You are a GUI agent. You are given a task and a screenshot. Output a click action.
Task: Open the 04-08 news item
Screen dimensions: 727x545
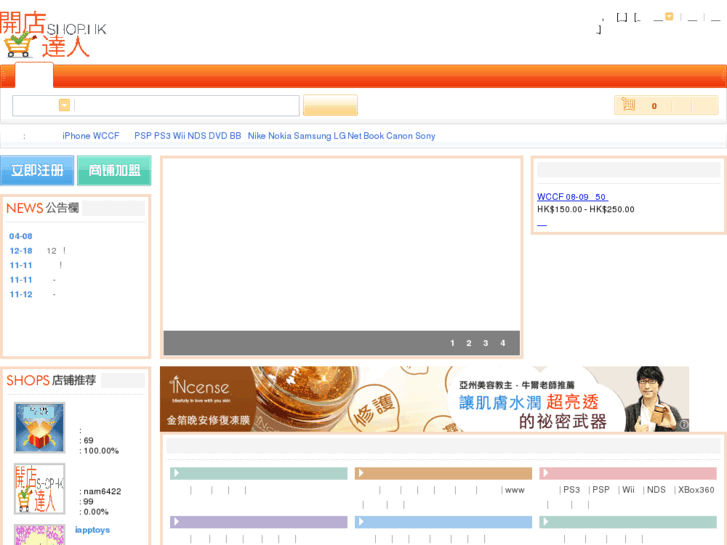pos(21,236)
